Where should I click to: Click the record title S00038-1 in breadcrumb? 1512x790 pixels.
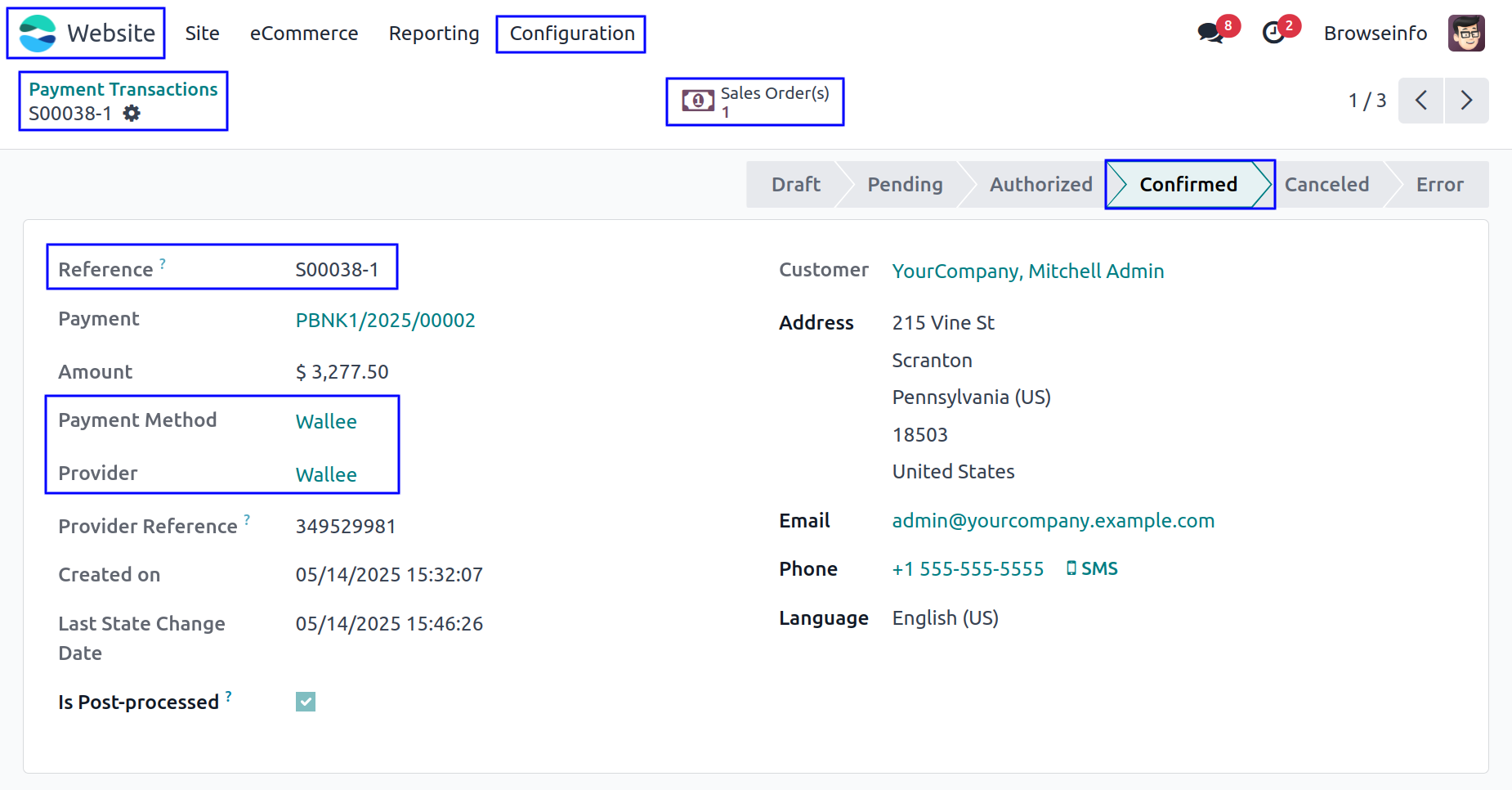pyautogui.click(x=69, y=114)
